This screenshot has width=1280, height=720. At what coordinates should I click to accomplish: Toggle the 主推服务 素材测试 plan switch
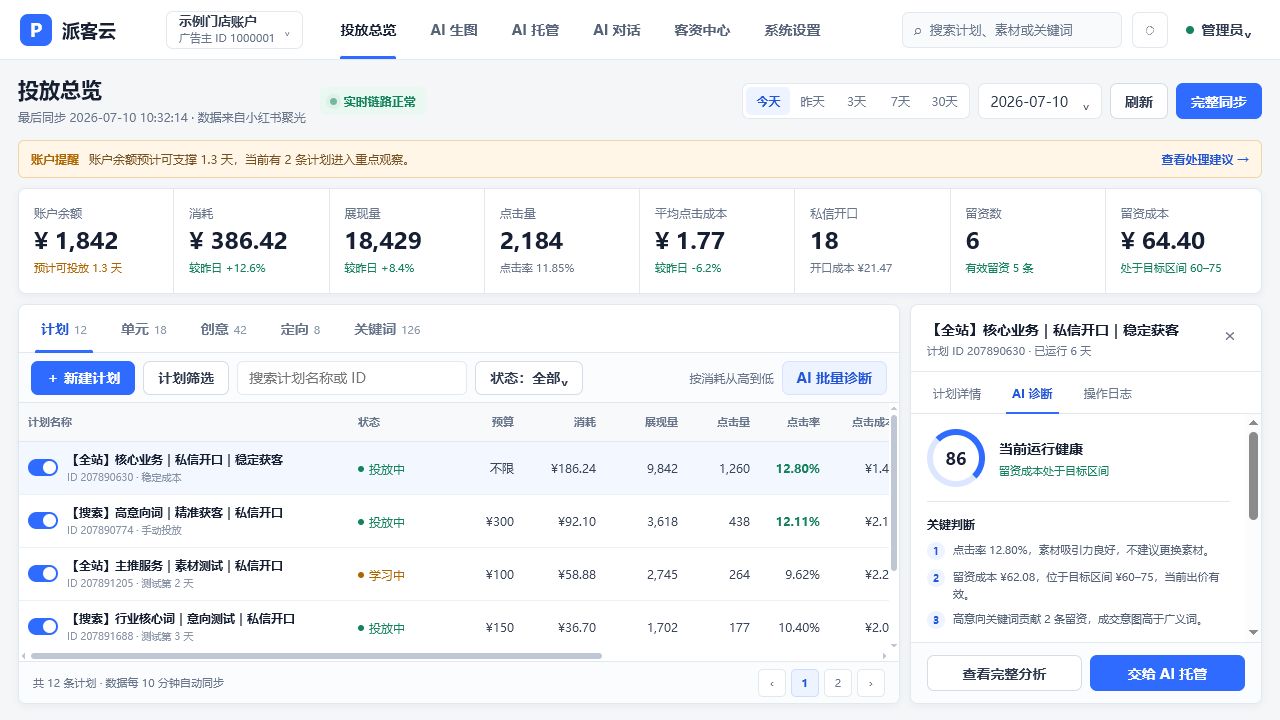[x=43, y=573]
